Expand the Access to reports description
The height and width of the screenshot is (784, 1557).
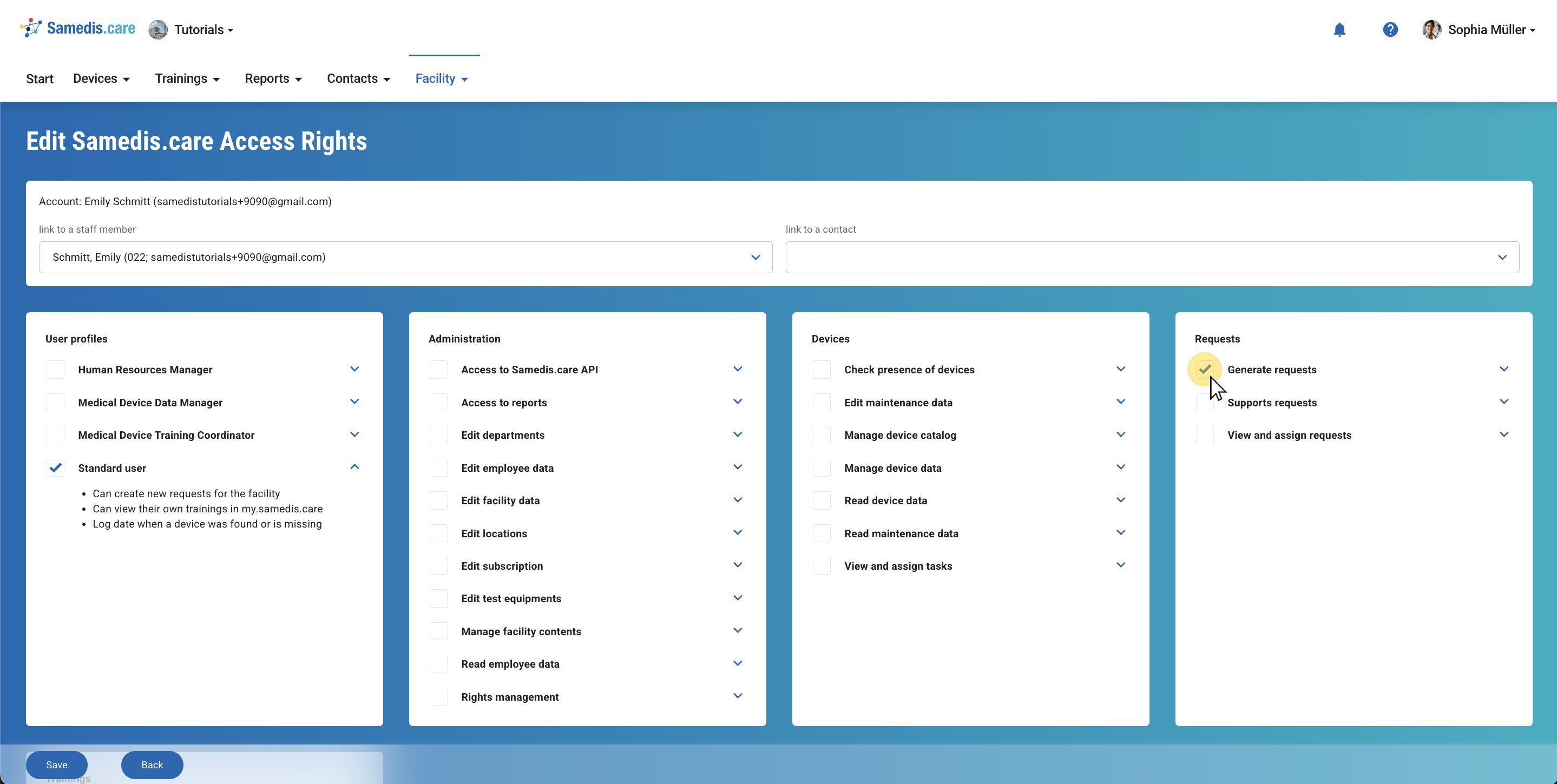(738, 401)
